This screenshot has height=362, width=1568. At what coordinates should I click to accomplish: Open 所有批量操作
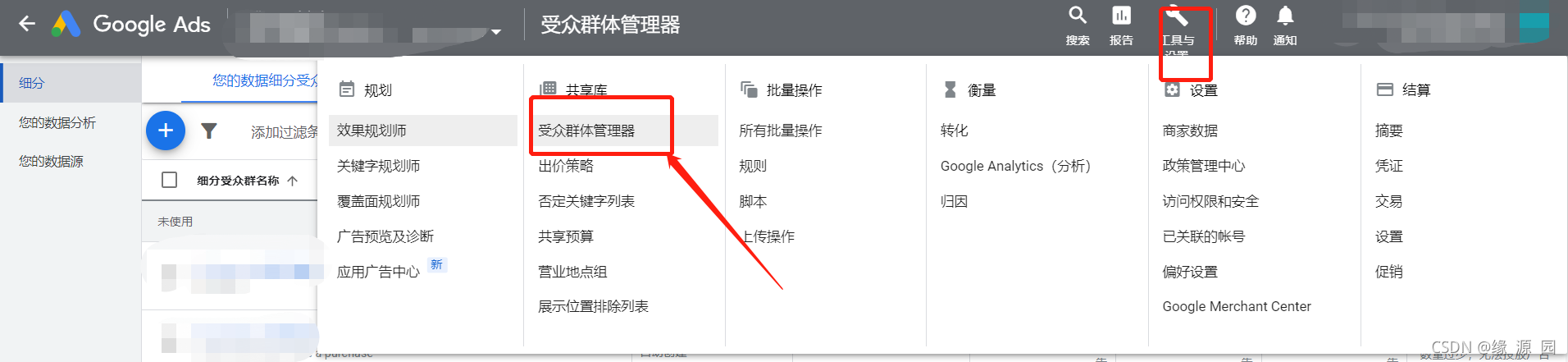coord(780,131)
